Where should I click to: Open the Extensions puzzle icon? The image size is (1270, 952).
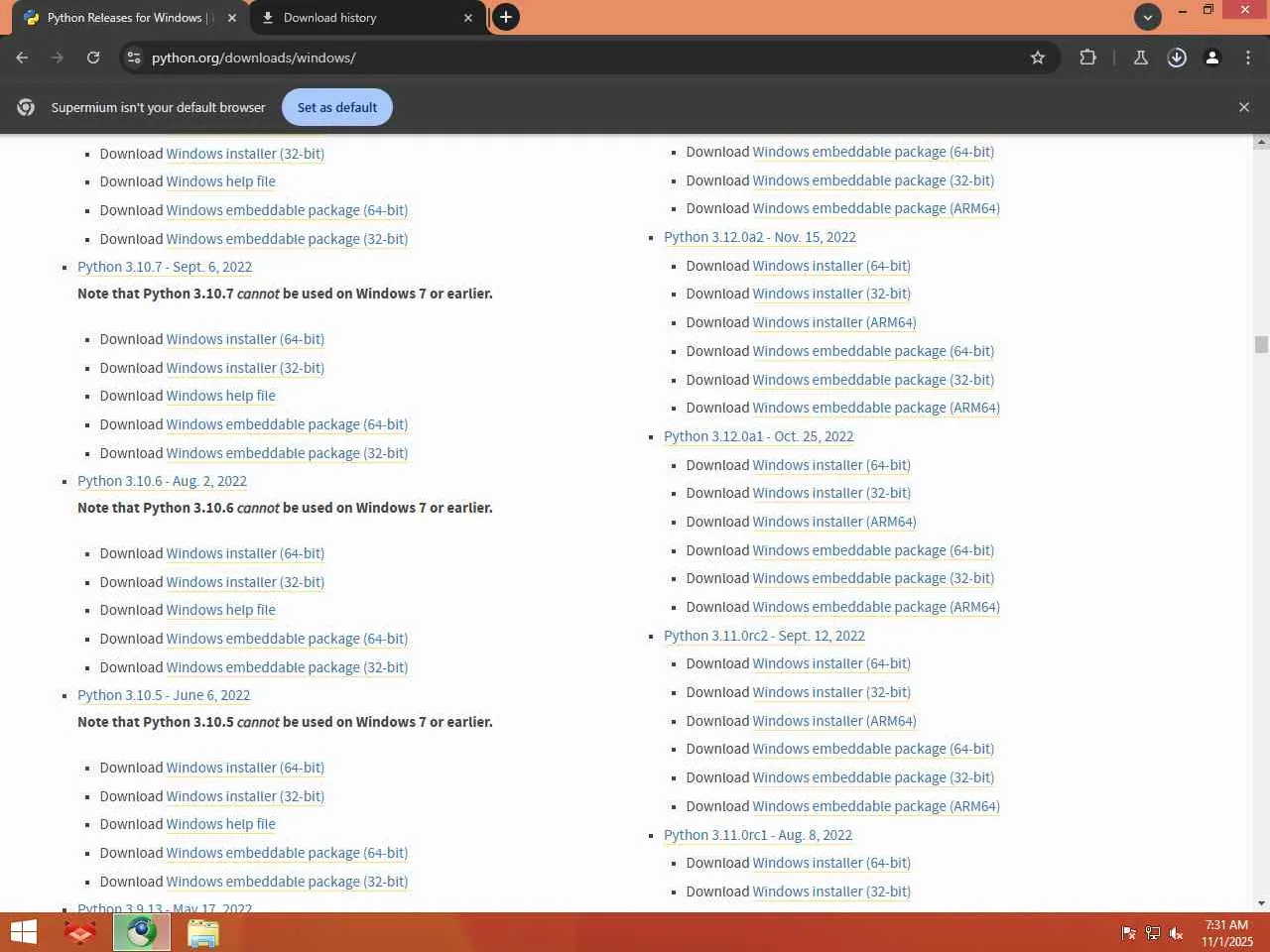pyautogui.click(x=1088, y=58)
